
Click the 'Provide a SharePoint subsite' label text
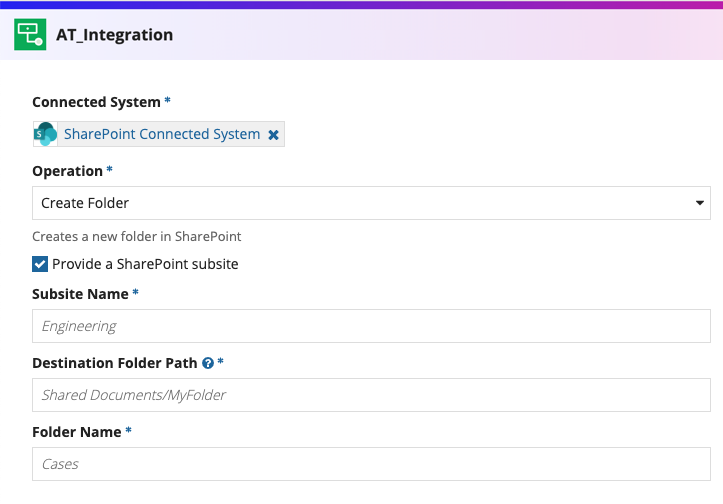coord(145,264)
